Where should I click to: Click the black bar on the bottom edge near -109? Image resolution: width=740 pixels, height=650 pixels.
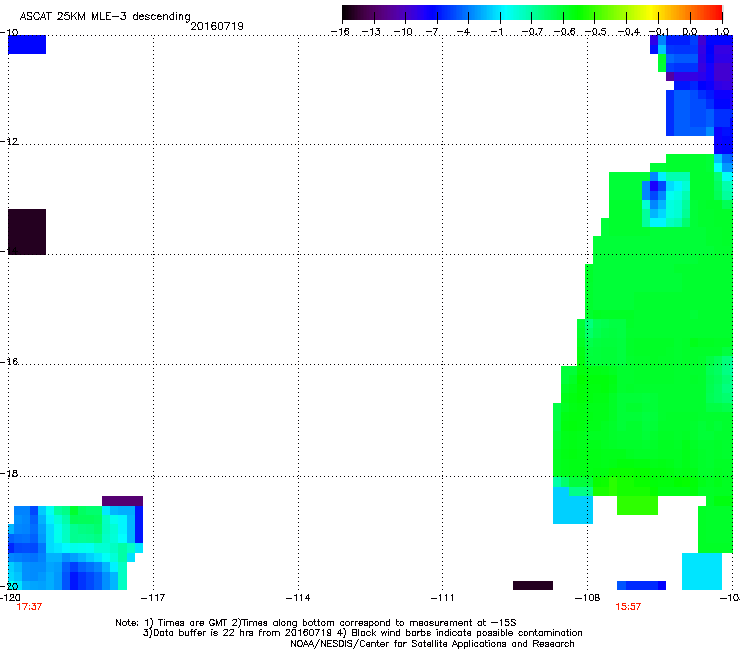click(533, 585)
